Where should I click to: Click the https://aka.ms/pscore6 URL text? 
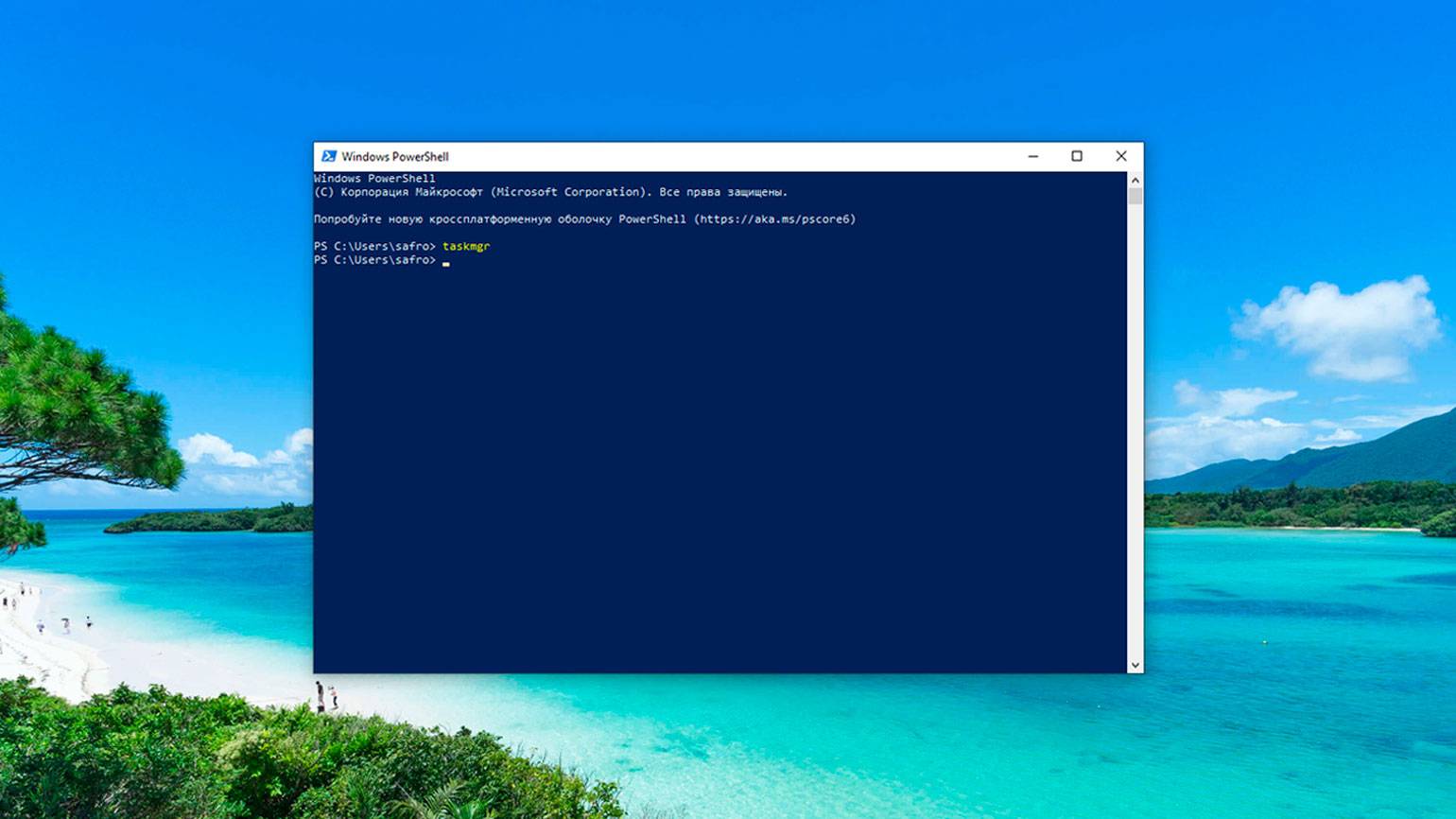774,219
